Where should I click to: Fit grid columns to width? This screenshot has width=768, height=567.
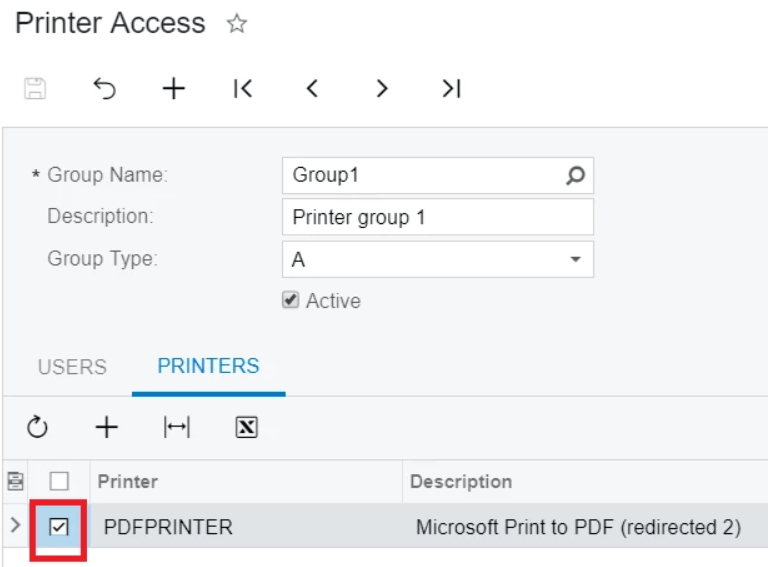pos(177,427)
